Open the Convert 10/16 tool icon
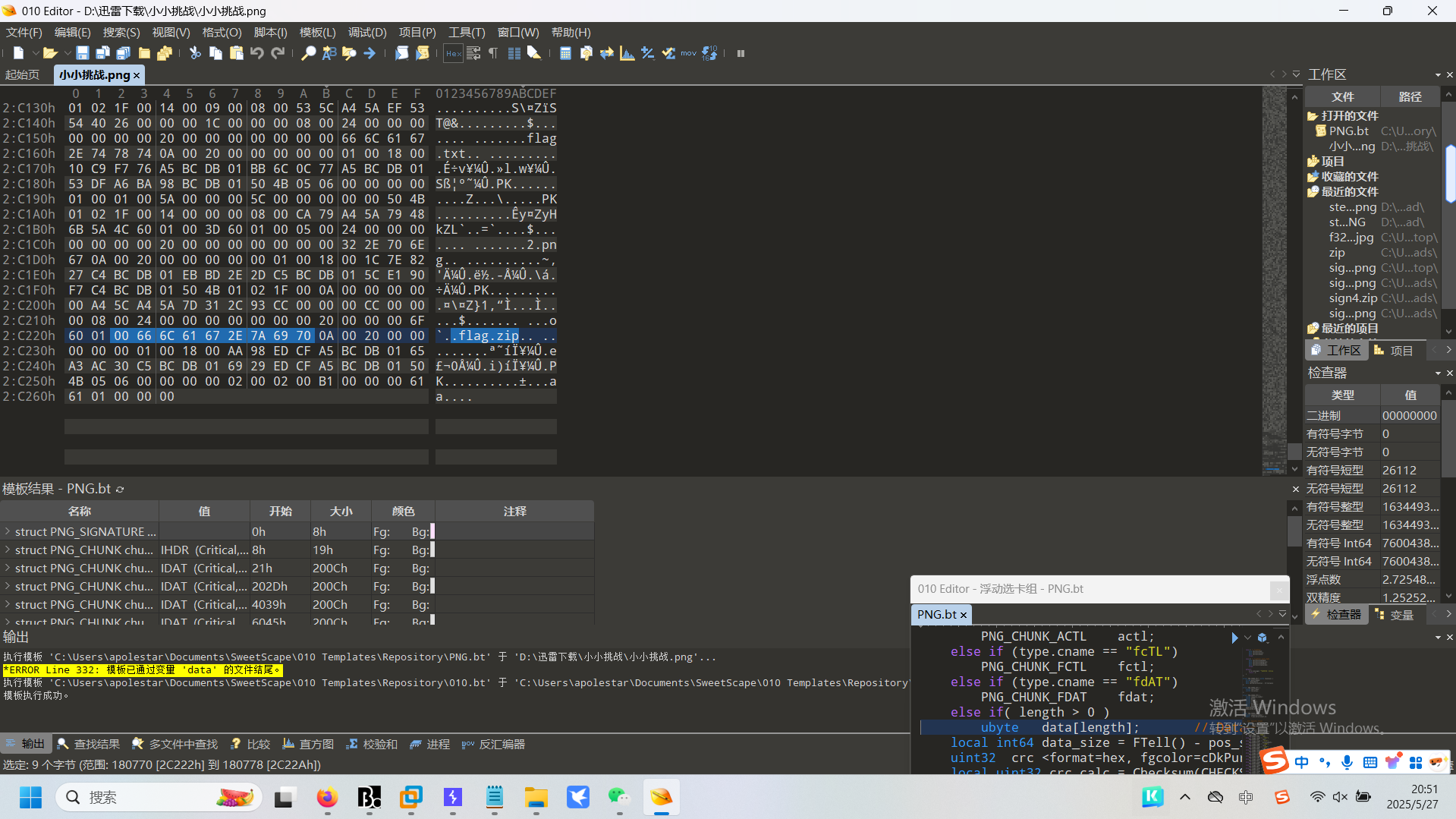This screenshot has height=819, width=1456. (x=709, y=53)
